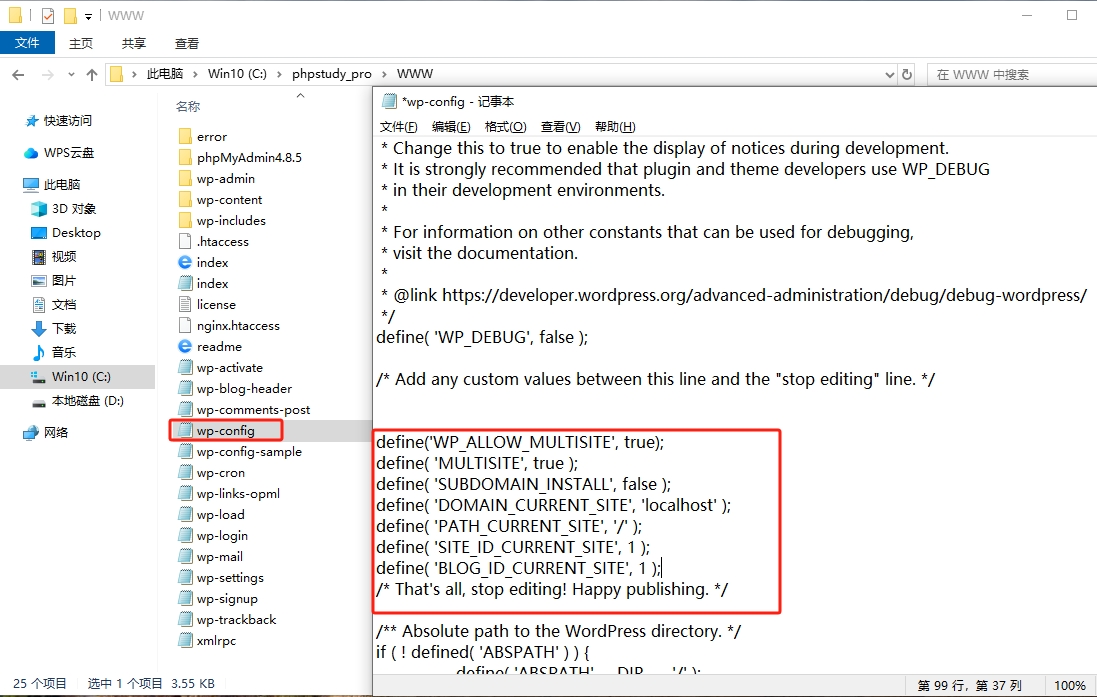Select the wp-load file icon
1097x697 pixels.
185,514
